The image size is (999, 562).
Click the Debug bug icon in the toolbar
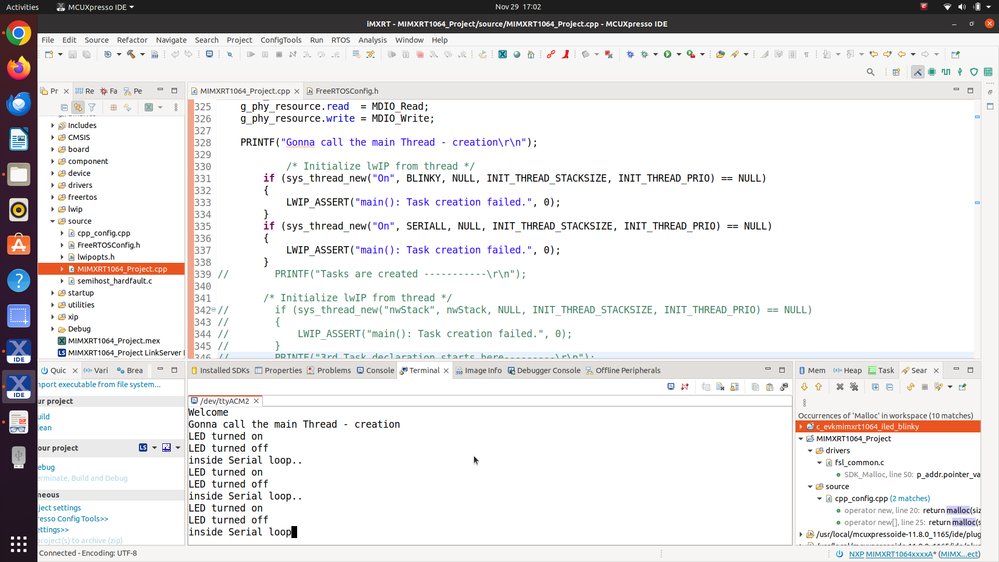644,55
